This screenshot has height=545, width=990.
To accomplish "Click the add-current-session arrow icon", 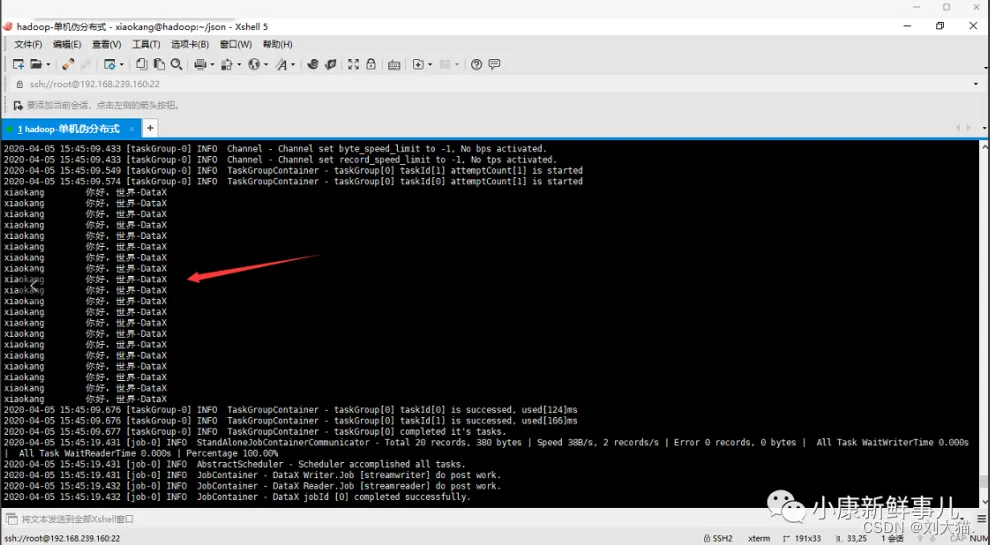I will tap(18, 105).
